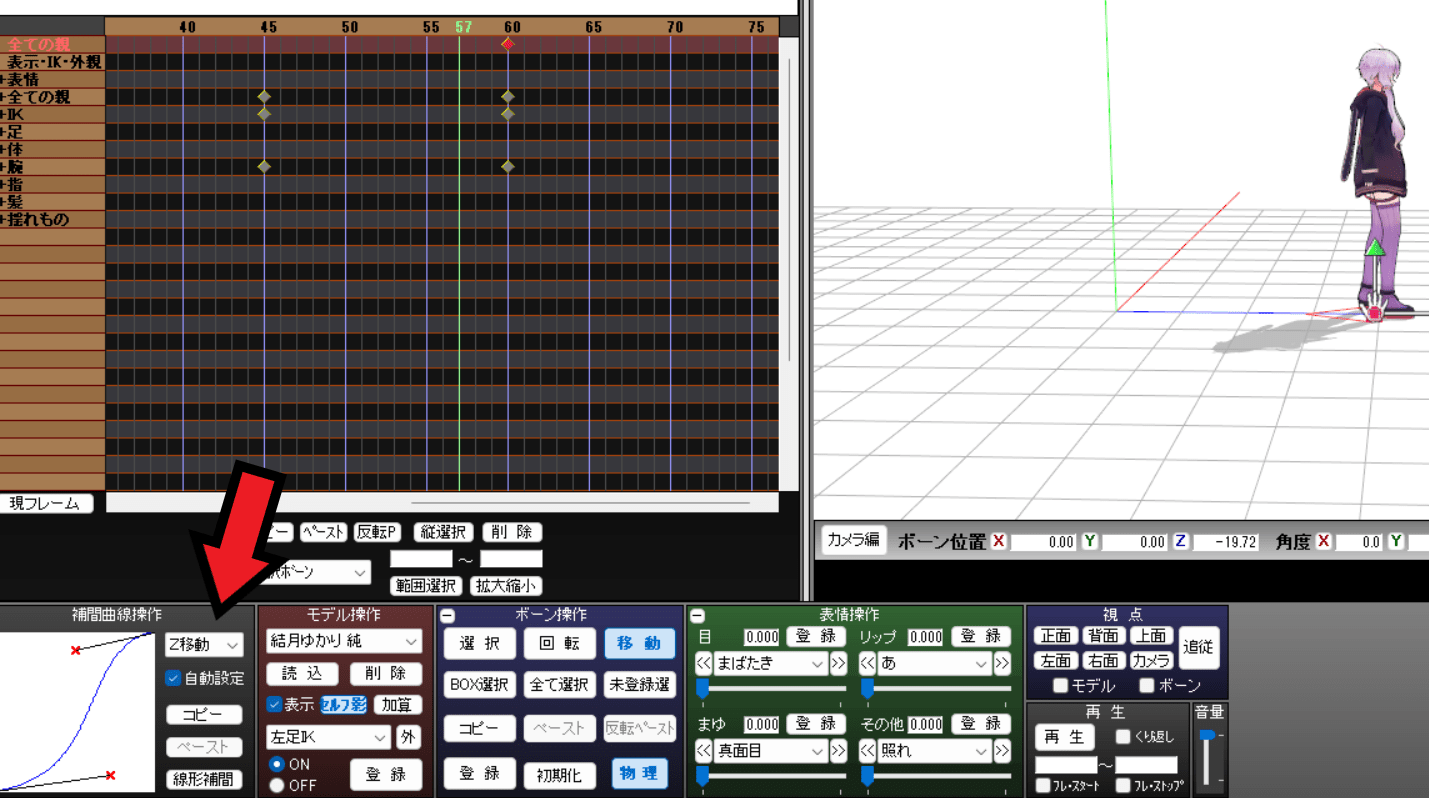Switch view to 正面 front
The image size is (1429, 798).
[x=1055, y=636]
